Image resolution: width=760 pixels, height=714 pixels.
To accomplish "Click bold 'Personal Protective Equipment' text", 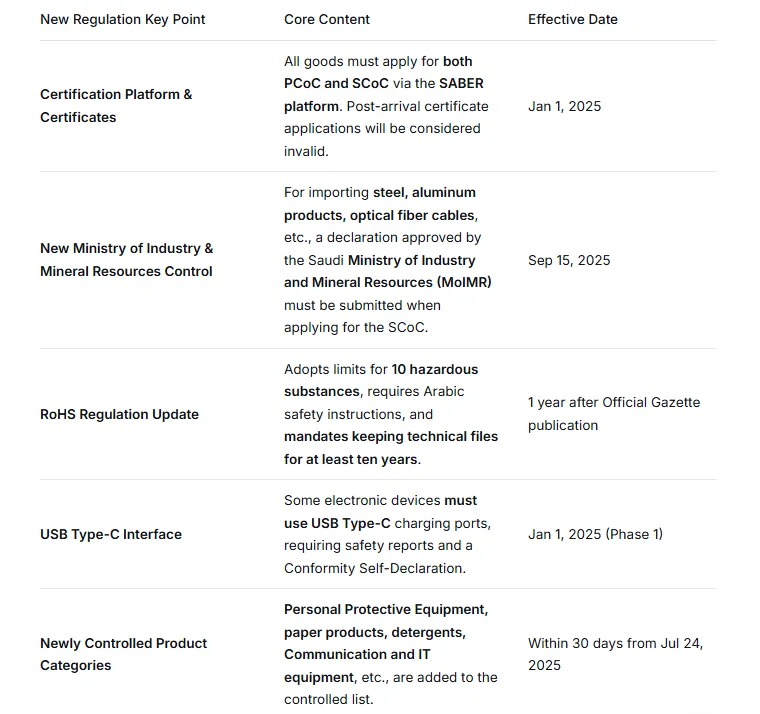I will (x=386, y=609).
